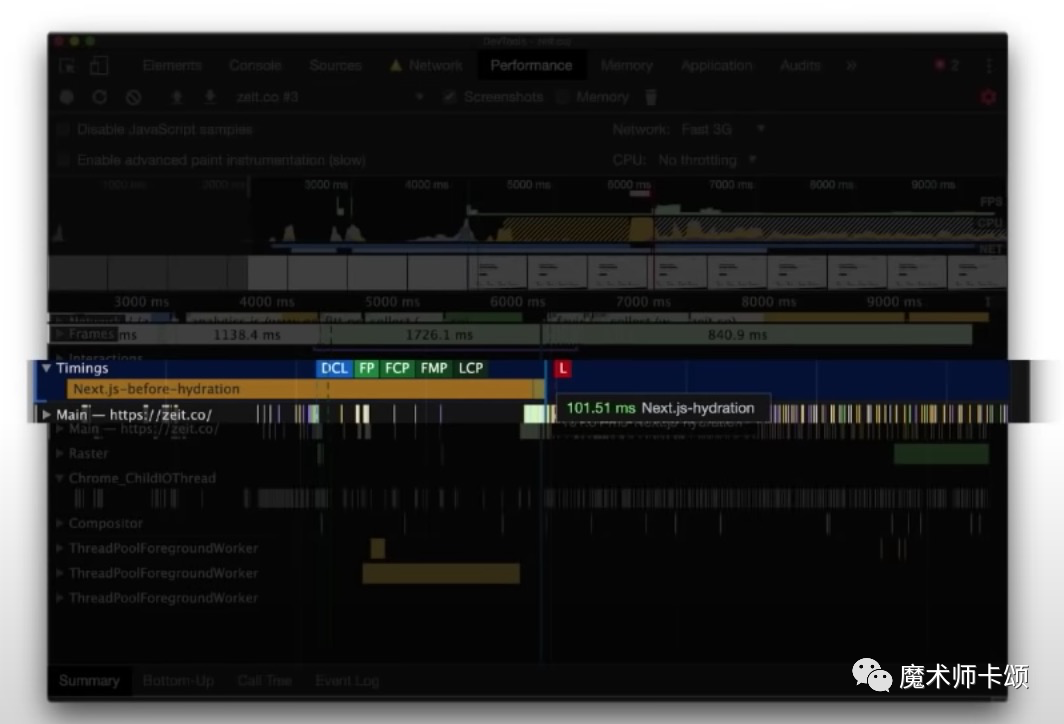Click the DCL timing marker
Screen dimensions: 1064x724
tap(335, 368)
